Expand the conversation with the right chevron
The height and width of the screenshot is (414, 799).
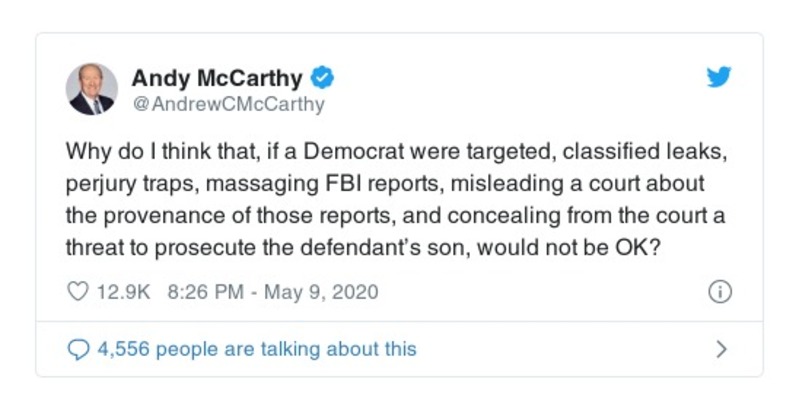pos(721,349)
